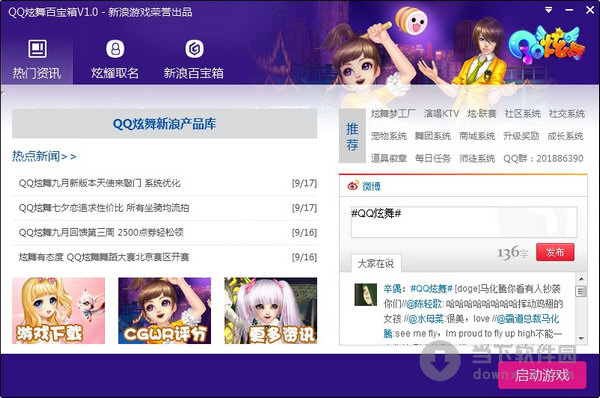Open the 新浪百宝箱 tab

194,60
